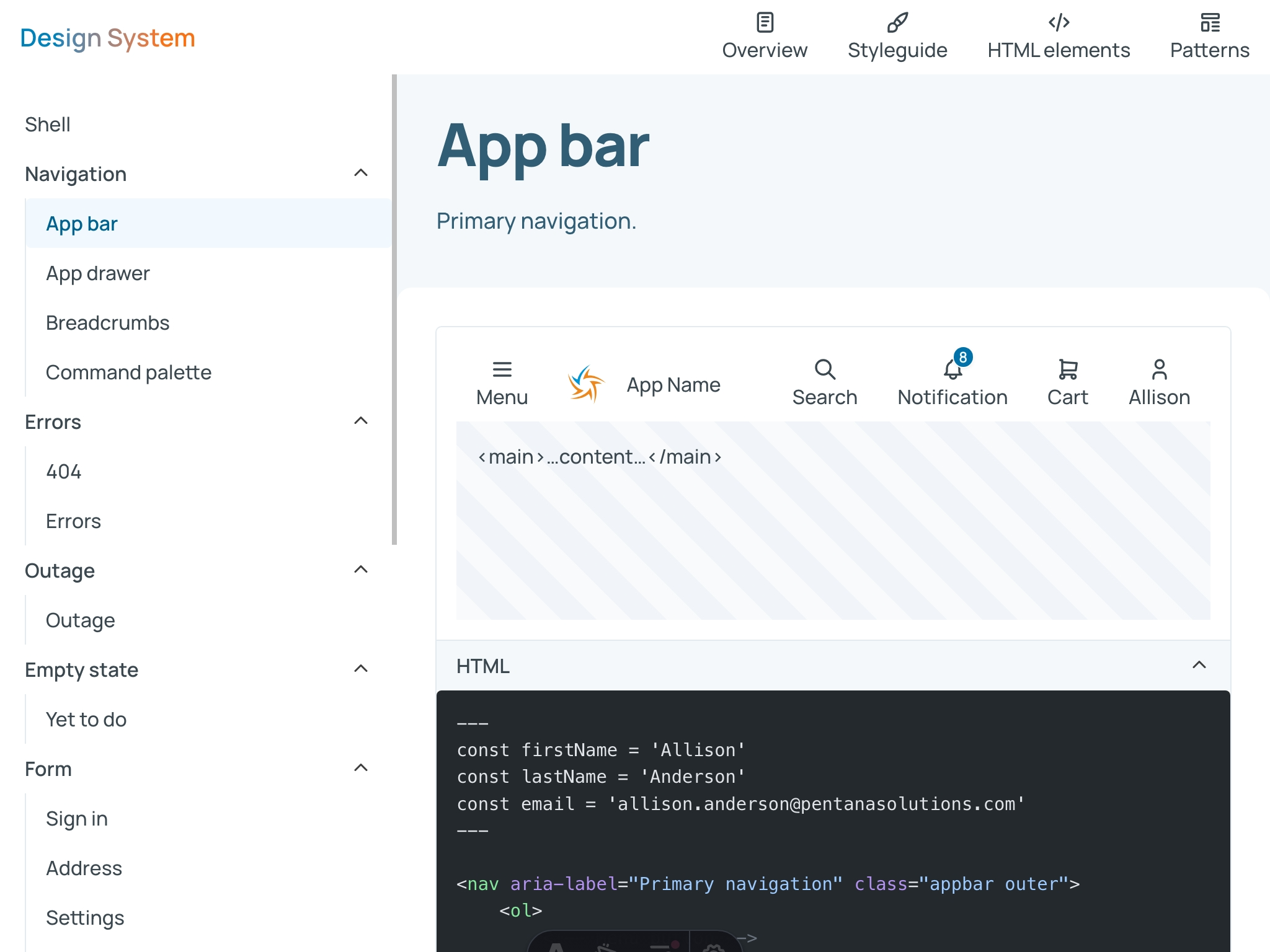Collapse the Navigation section

[x=361, y=174]
